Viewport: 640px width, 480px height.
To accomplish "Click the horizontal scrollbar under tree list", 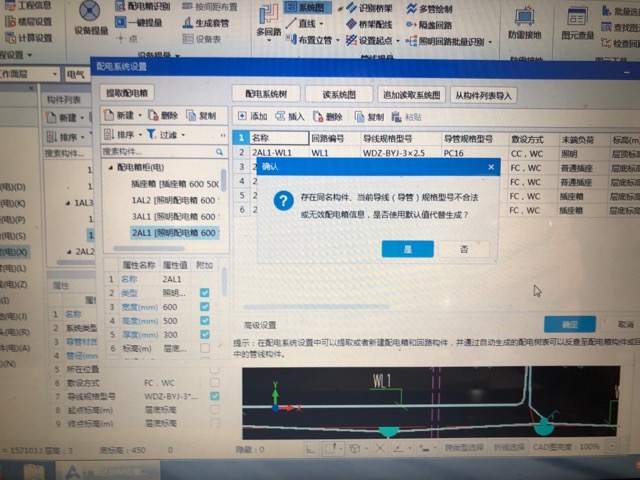I will pos(149,248).
